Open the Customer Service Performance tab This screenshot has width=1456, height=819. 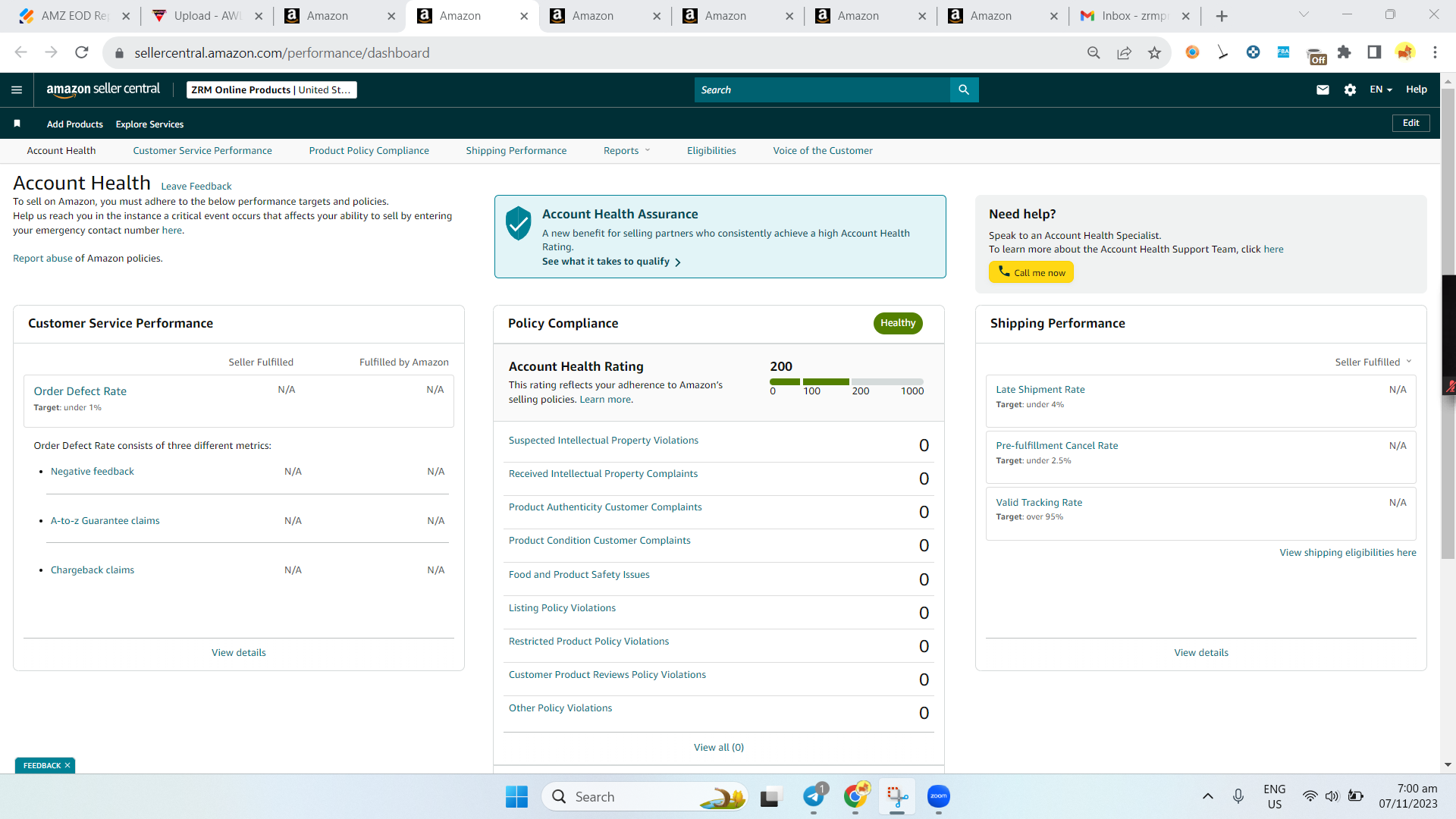click(x=202, y=150)
